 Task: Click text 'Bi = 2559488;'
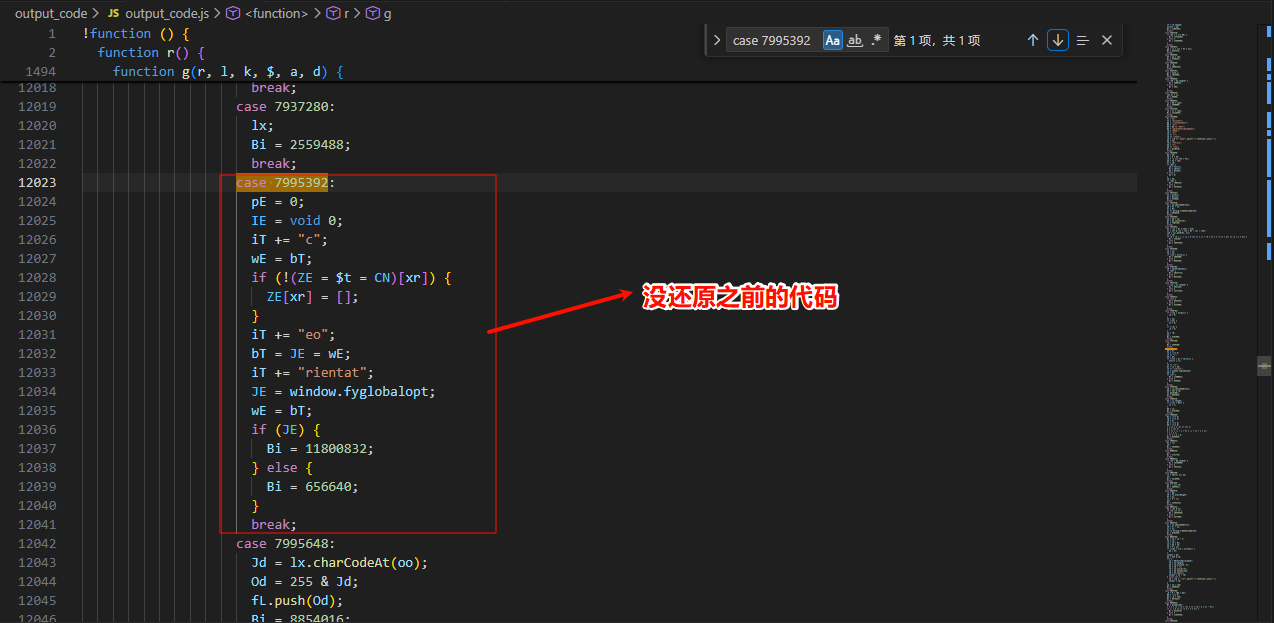click(x=301, y=145)
